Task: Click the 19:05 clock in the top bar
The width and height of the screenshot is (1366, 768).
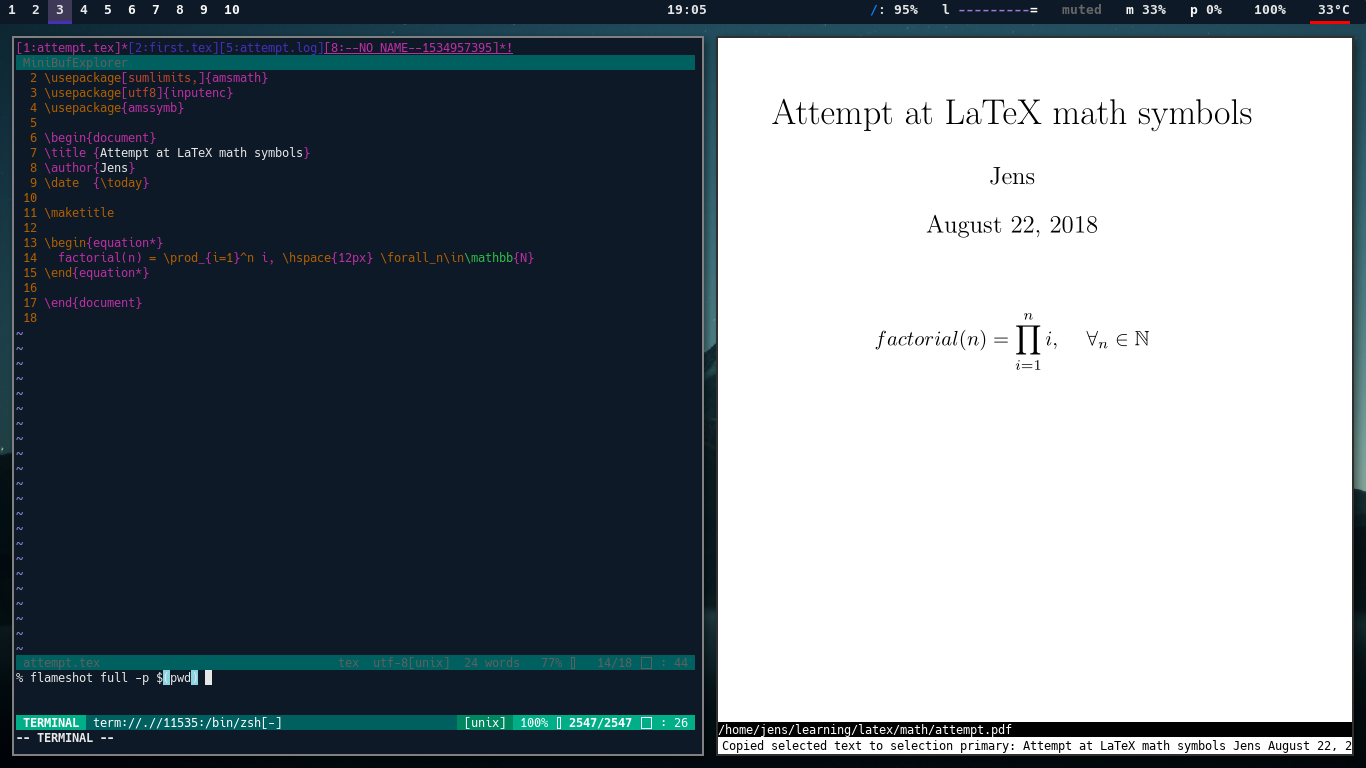Action: pyautogui.click(x=687, y=10)
